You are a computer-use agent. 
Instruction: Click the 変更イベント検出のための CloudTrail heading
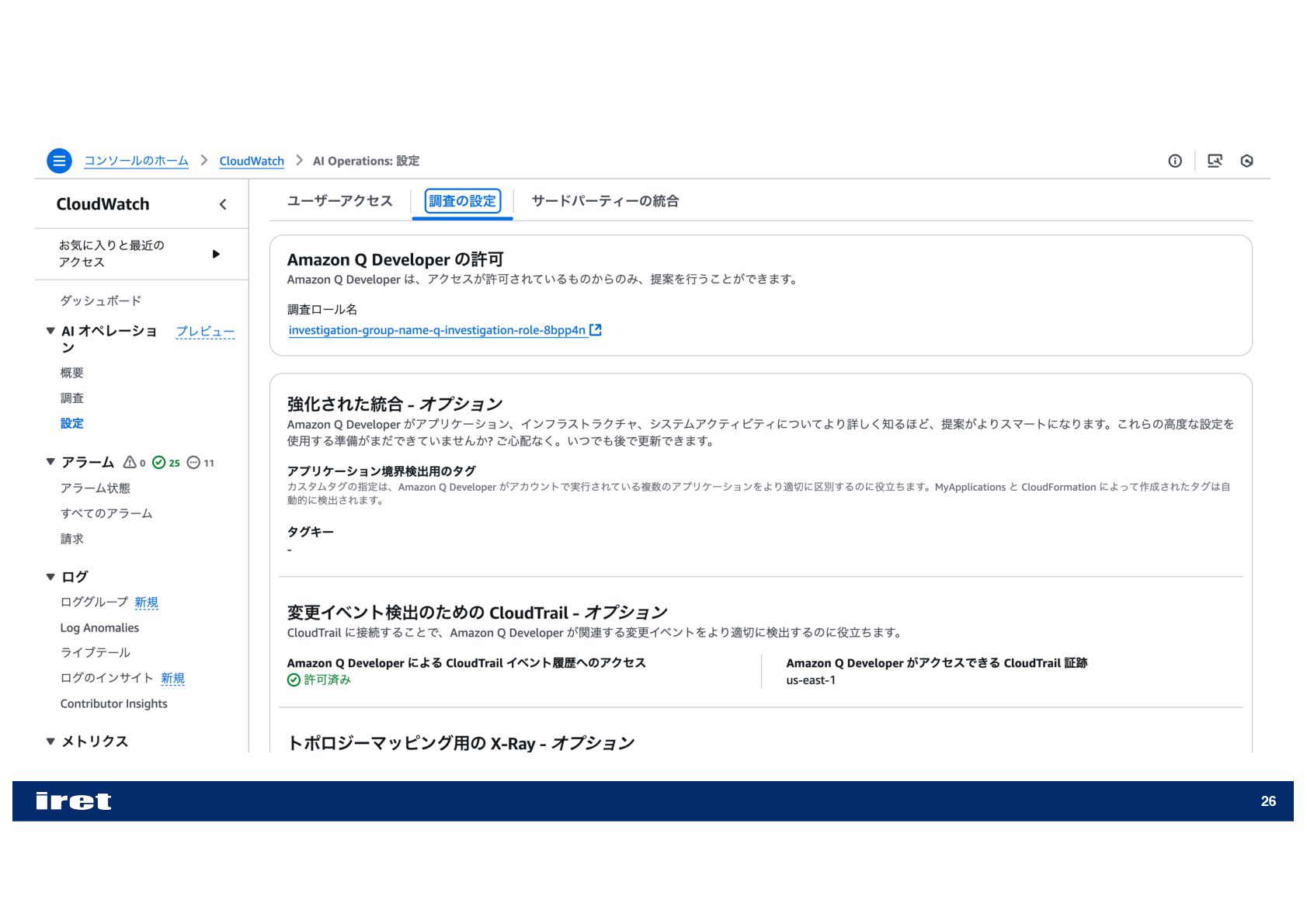pos(477,613)
